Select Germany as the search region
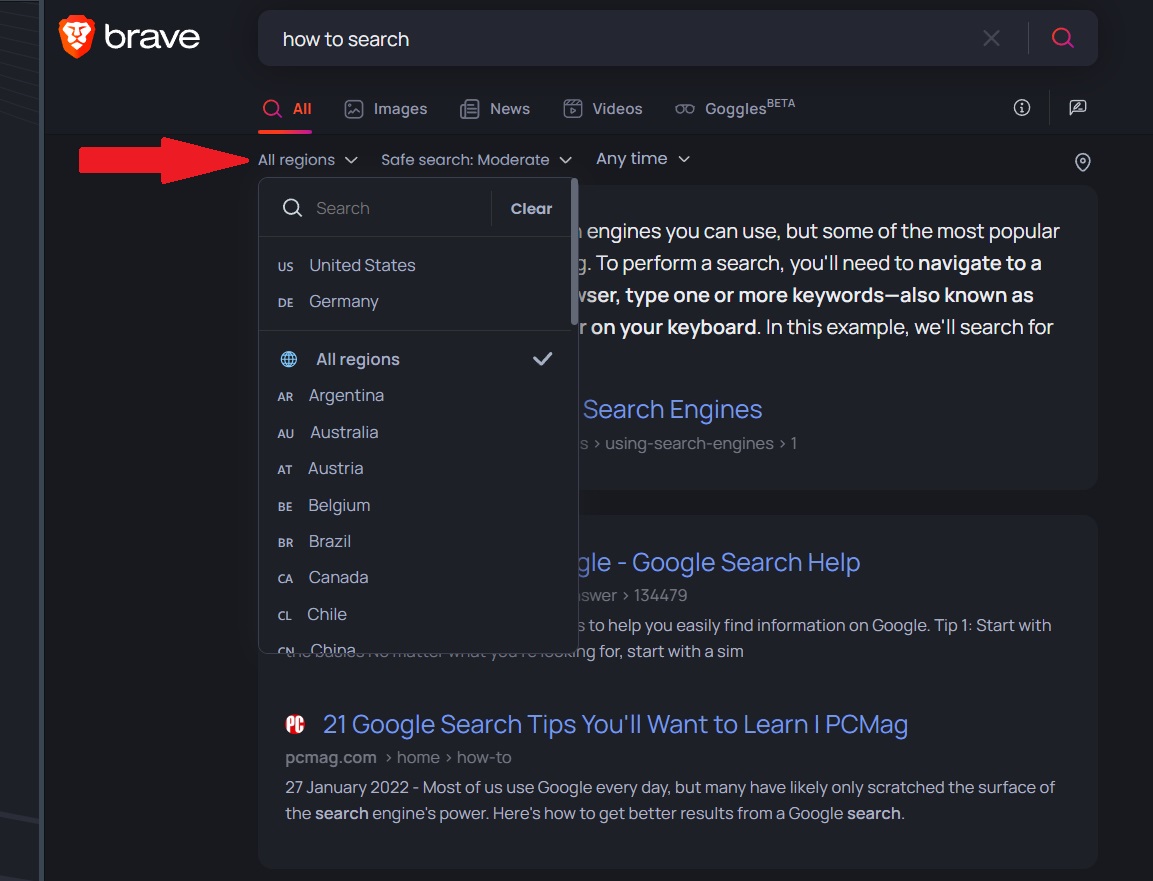 click(x=342, y=301)
